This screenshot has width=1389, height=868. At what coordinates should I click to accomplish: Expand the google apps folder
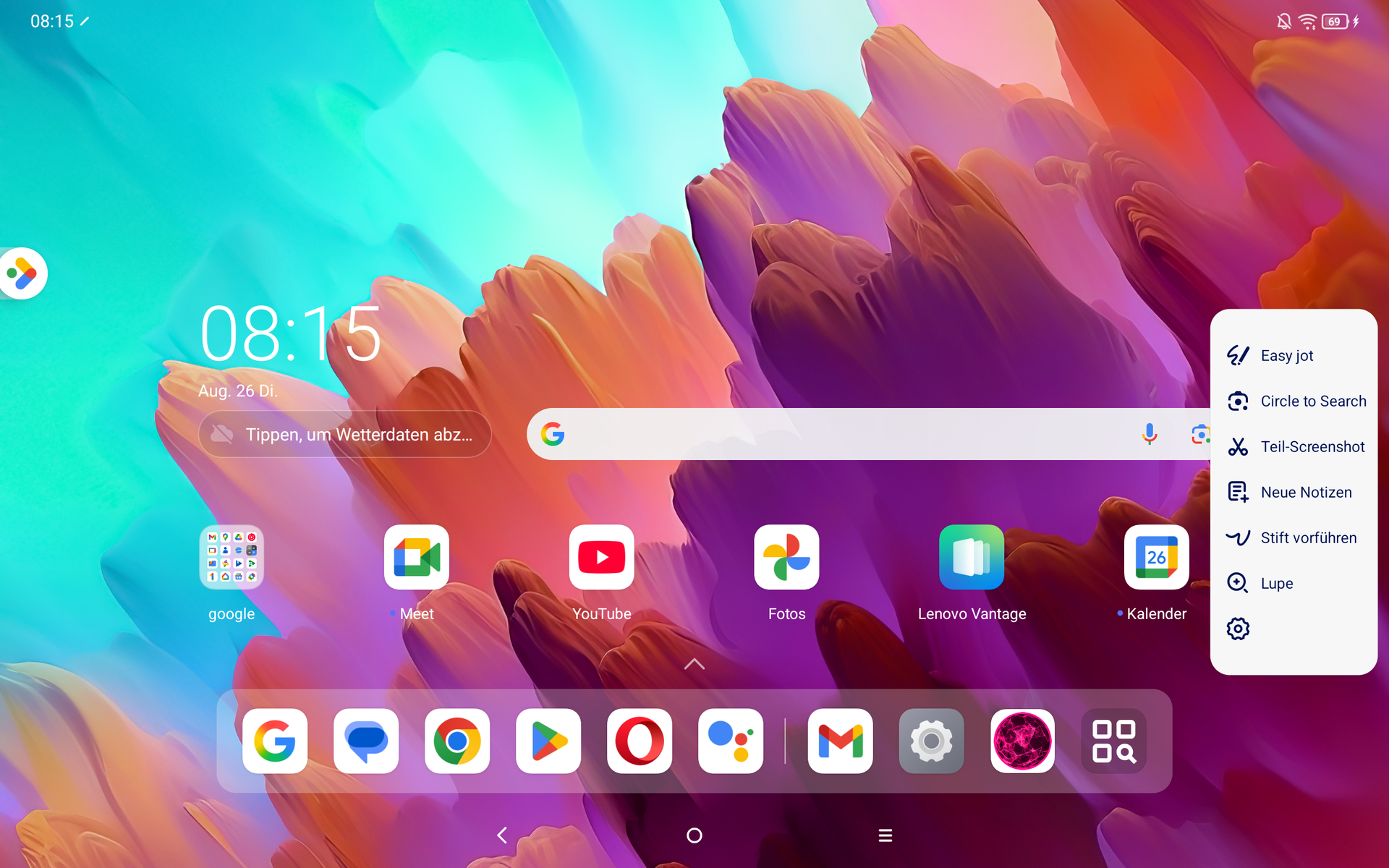(x=231, y=557)
